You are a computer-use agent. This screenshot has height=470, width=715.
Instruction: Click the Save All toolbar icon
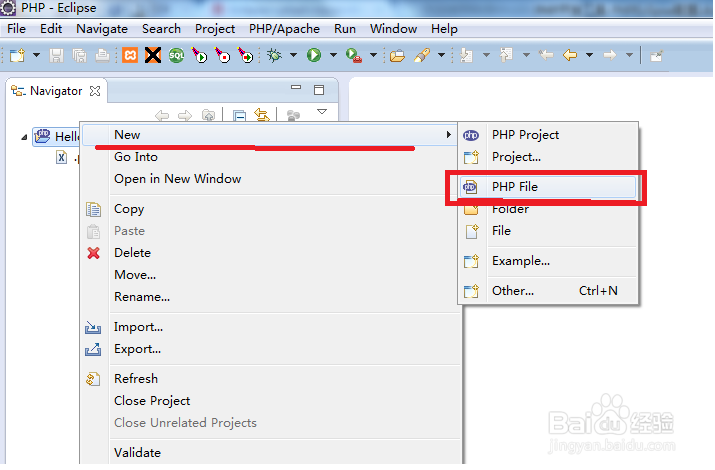click(x=79, y=56)
